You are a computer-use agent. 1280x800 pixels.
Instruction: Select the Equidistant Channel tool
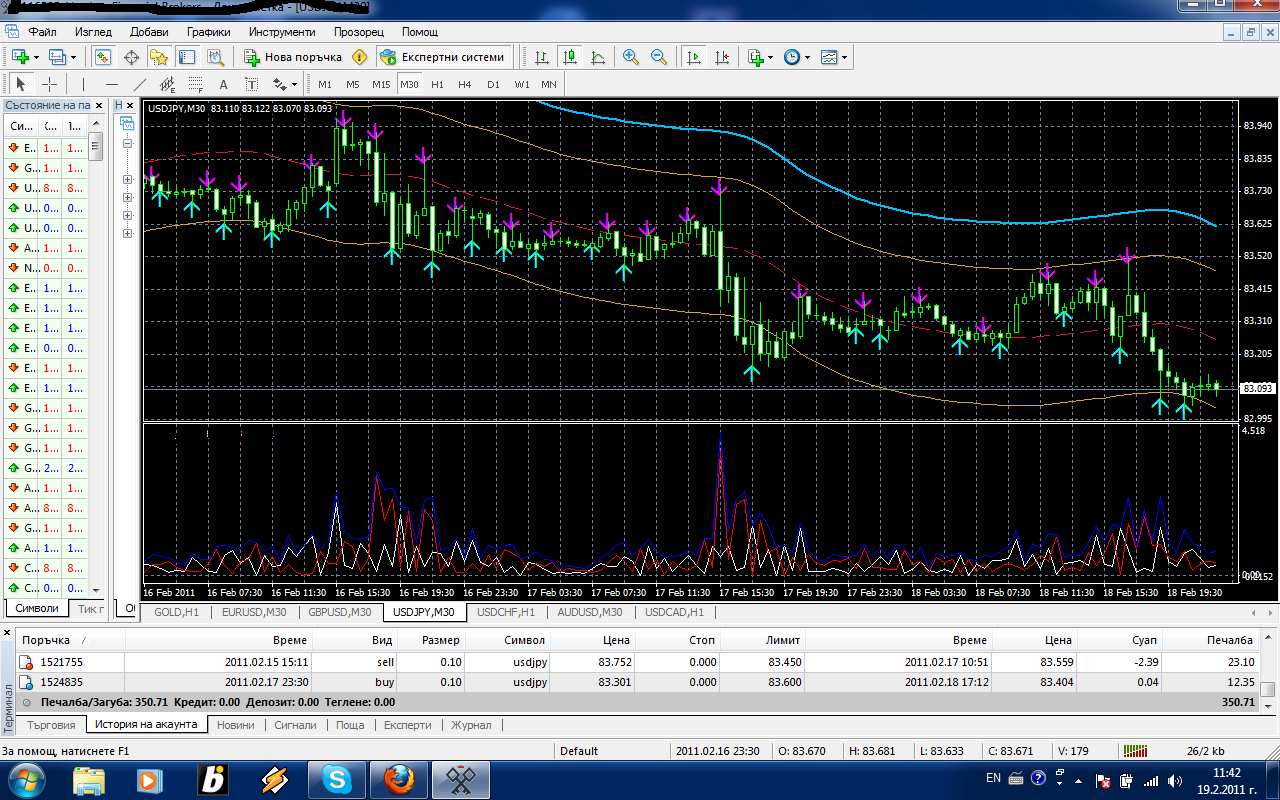coord(168,84)
